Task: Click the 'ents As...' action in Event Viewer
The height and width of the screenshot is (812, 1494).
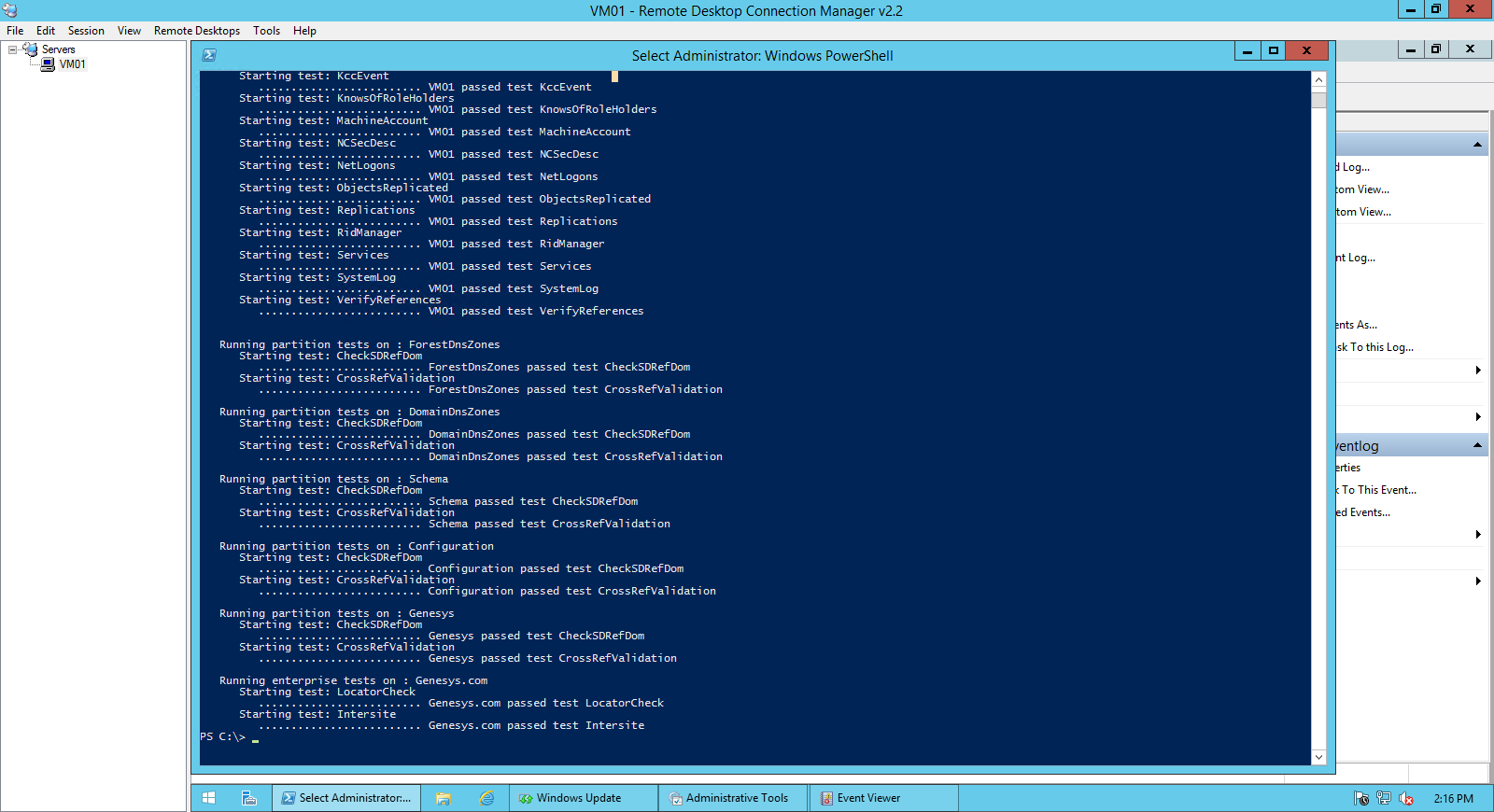Action: tap(1357, 325)
